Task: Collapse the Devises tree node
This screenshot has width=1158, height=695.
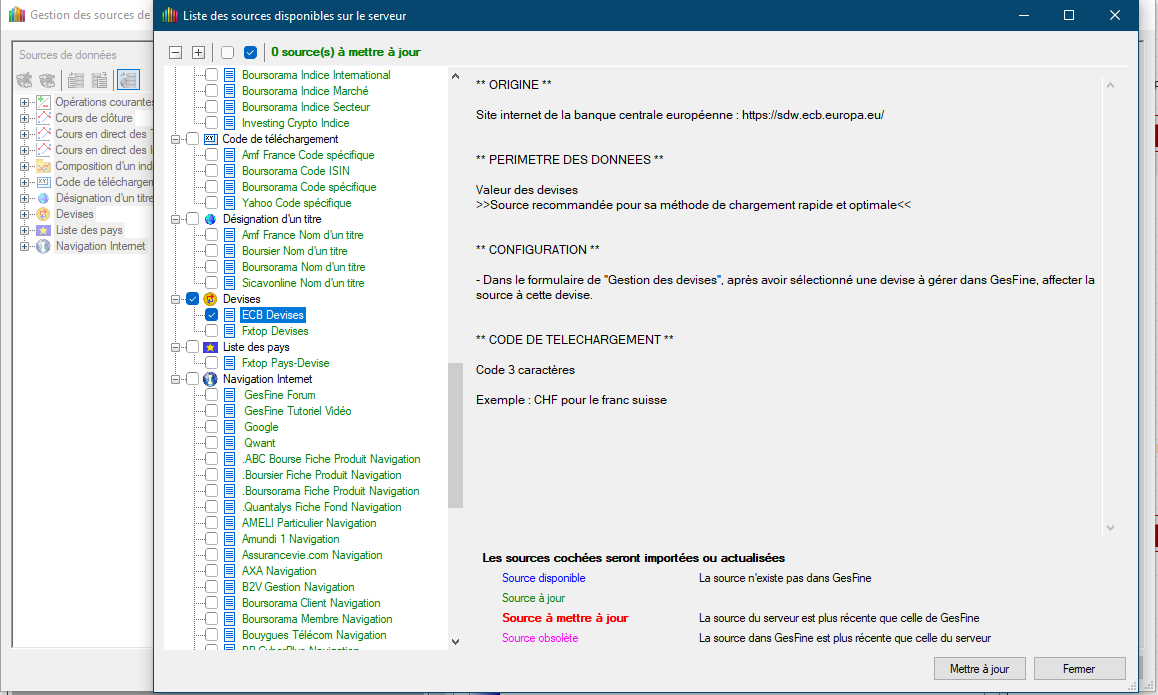Action: [x=176, y=299]
